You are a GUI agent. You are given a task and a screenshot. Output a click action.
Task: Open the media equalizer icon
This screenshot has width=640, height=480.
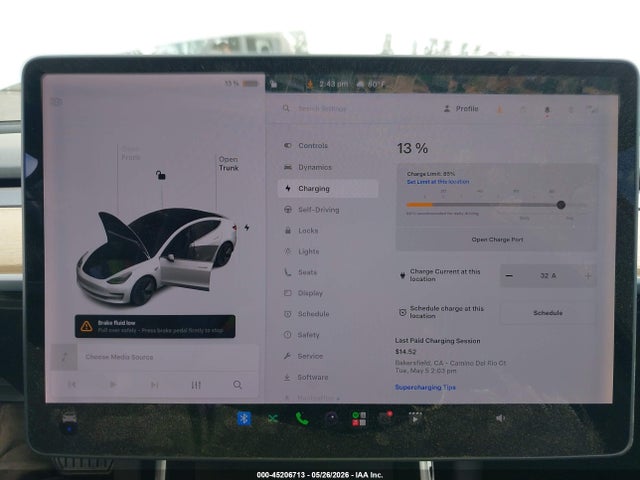[196, 385]
